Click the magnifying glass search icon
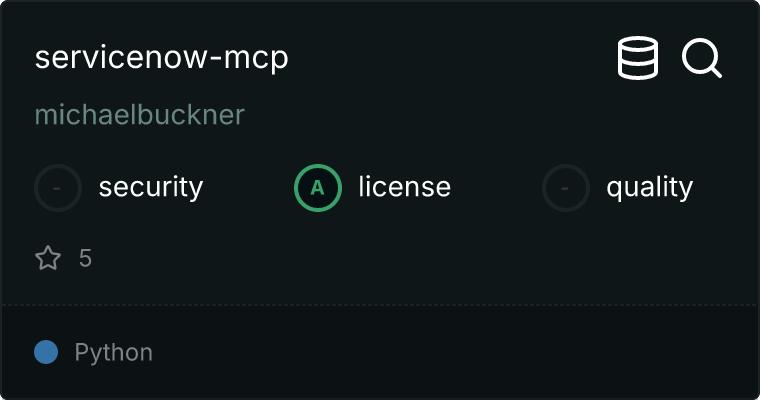 (702, 58)
